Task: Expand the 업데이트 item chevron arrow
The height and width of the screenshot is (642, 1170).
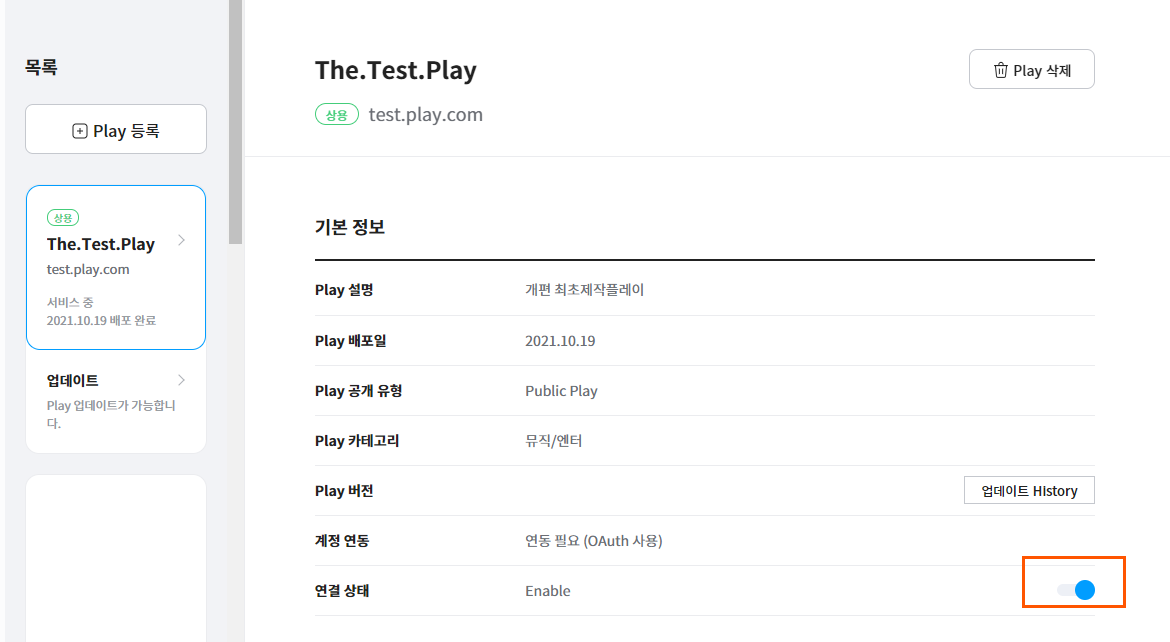Action: (x=181, y=380)
